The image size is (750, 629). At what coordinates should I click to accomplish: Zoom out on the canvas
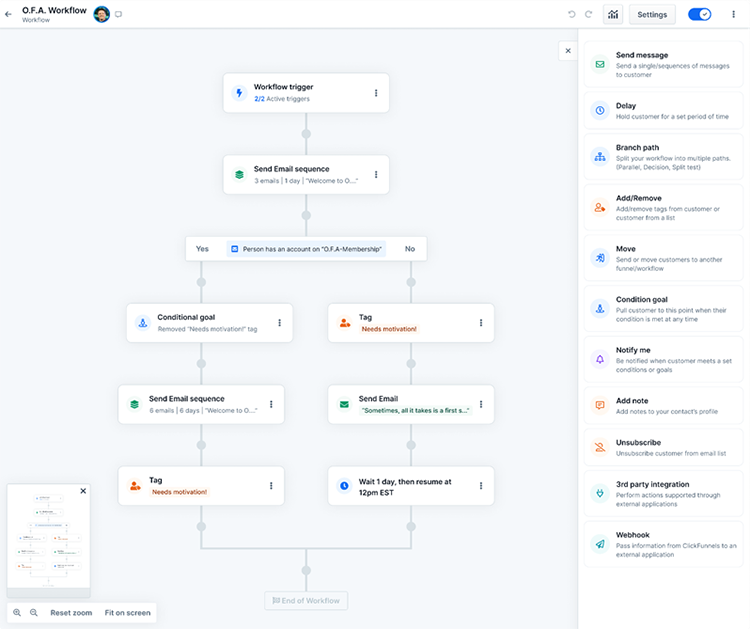[x=34, y=613]
